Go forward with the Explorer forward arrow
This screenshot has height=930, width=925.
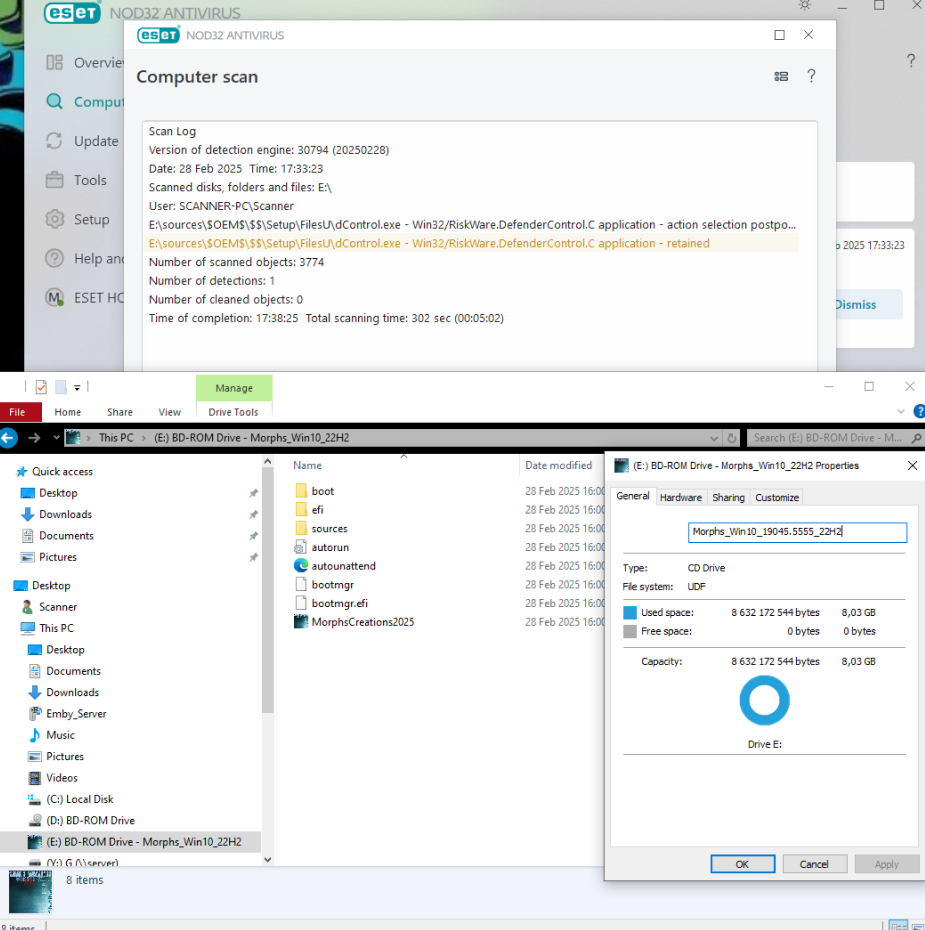coord(34,438)
